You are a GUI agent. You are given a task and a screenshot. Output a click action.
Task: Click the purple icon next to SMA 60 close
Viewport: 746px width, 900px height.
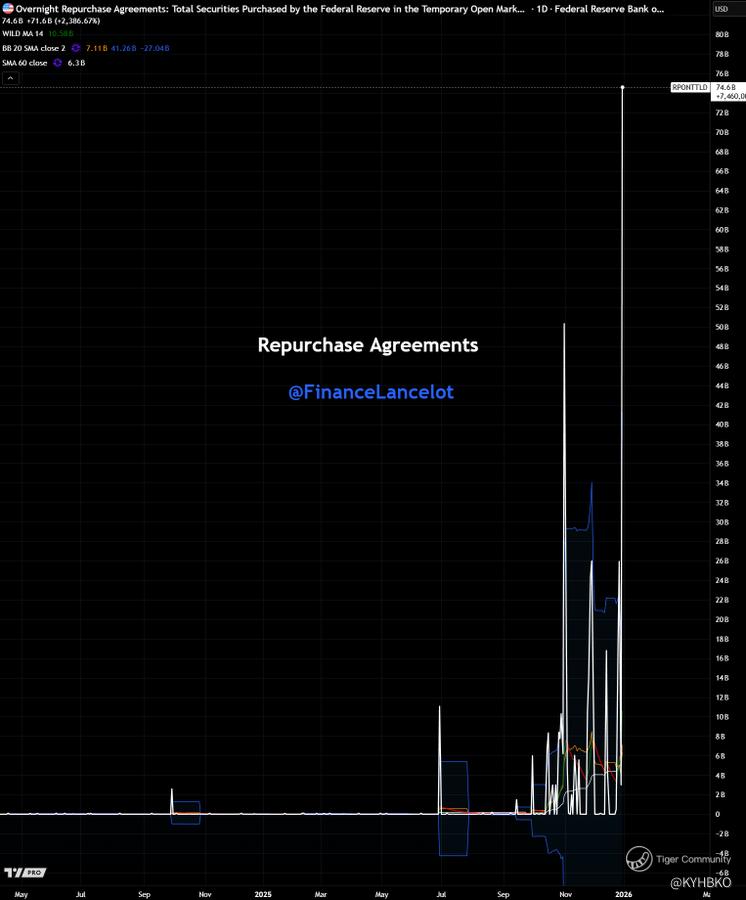point(57,63)
